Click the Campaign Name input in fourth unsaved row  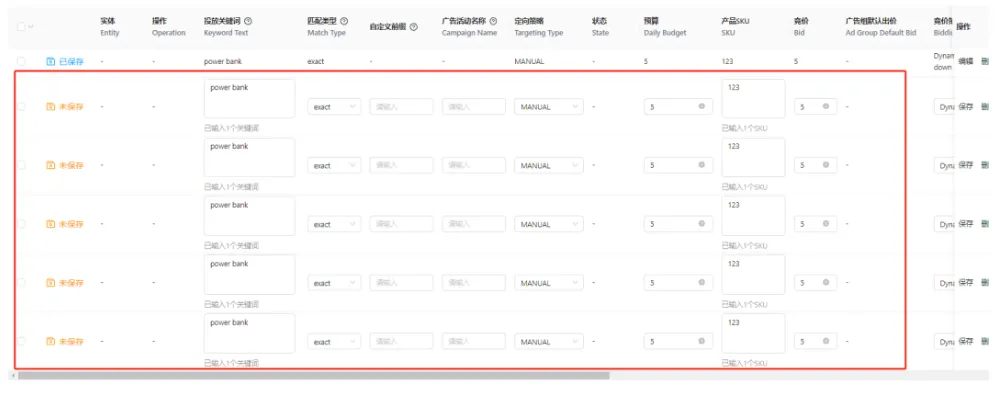(x=474, y=283)
